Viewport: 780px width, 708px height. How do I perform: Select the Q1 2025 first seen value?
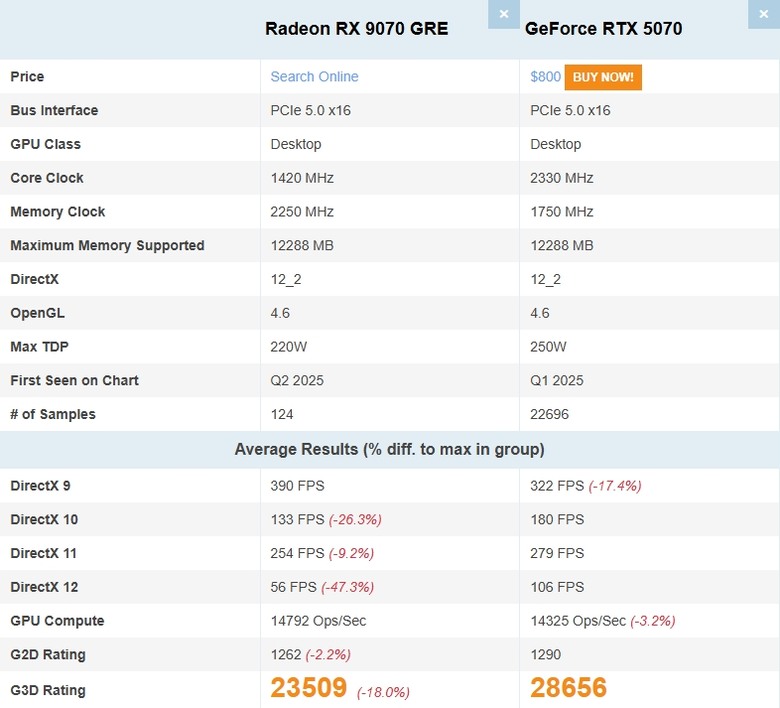(557, 381)
